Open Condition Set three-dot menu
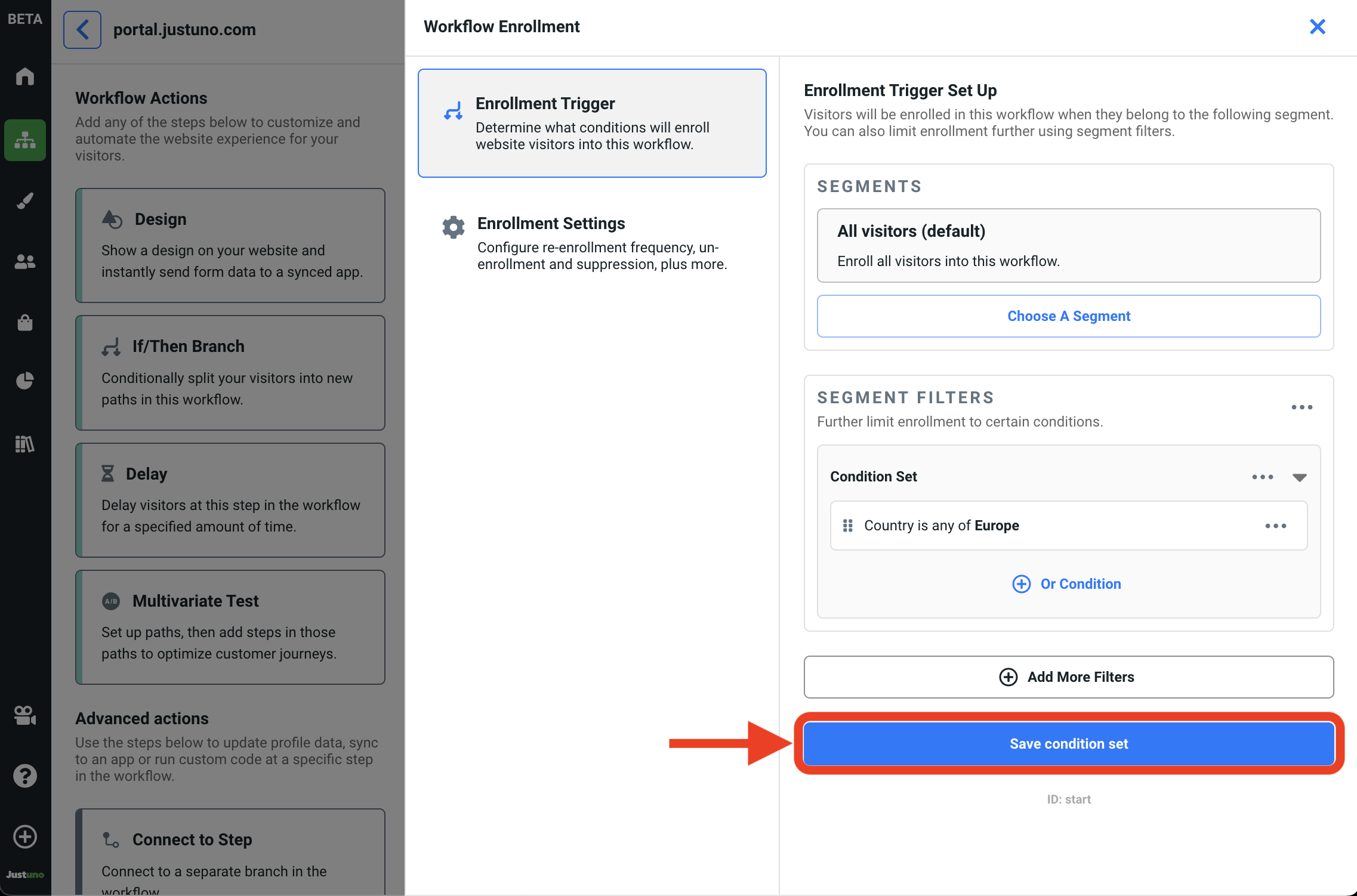The height and width of the screenshot is (896, 1357). click(1262, 477)
